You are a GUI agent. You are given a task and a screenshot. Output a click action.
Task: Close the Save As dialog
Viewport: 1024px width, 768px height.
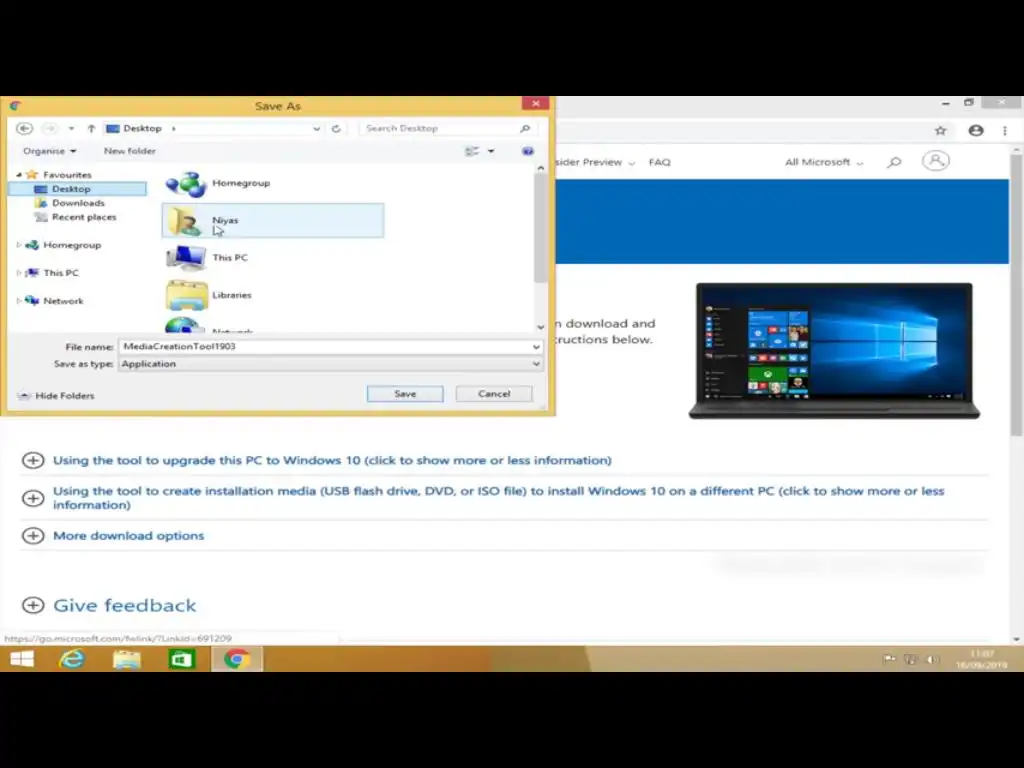pyautogui.click(x=536, y=104)
